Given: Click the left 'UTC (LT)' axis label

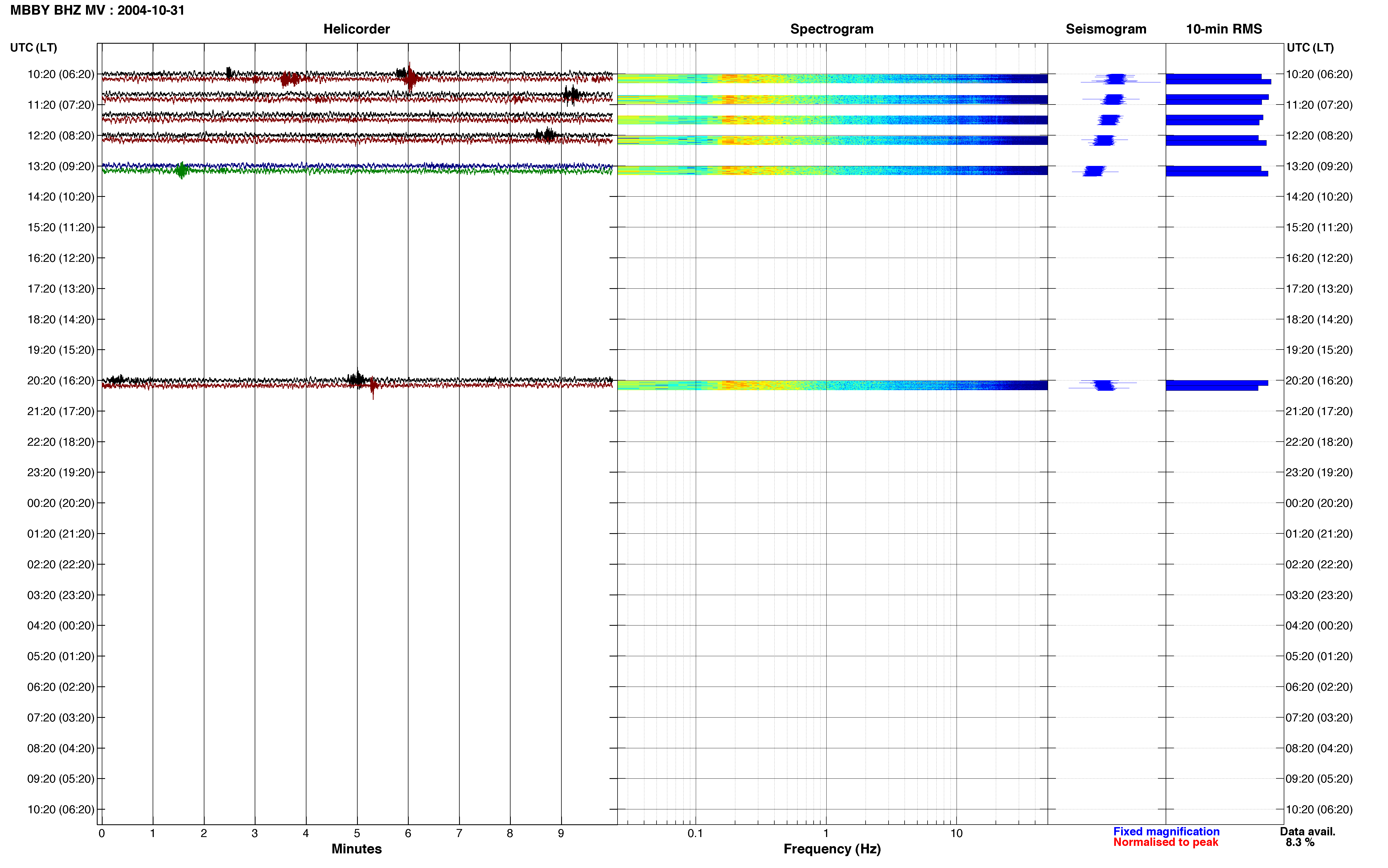Looking at the screenshot, I should (34, 48).
